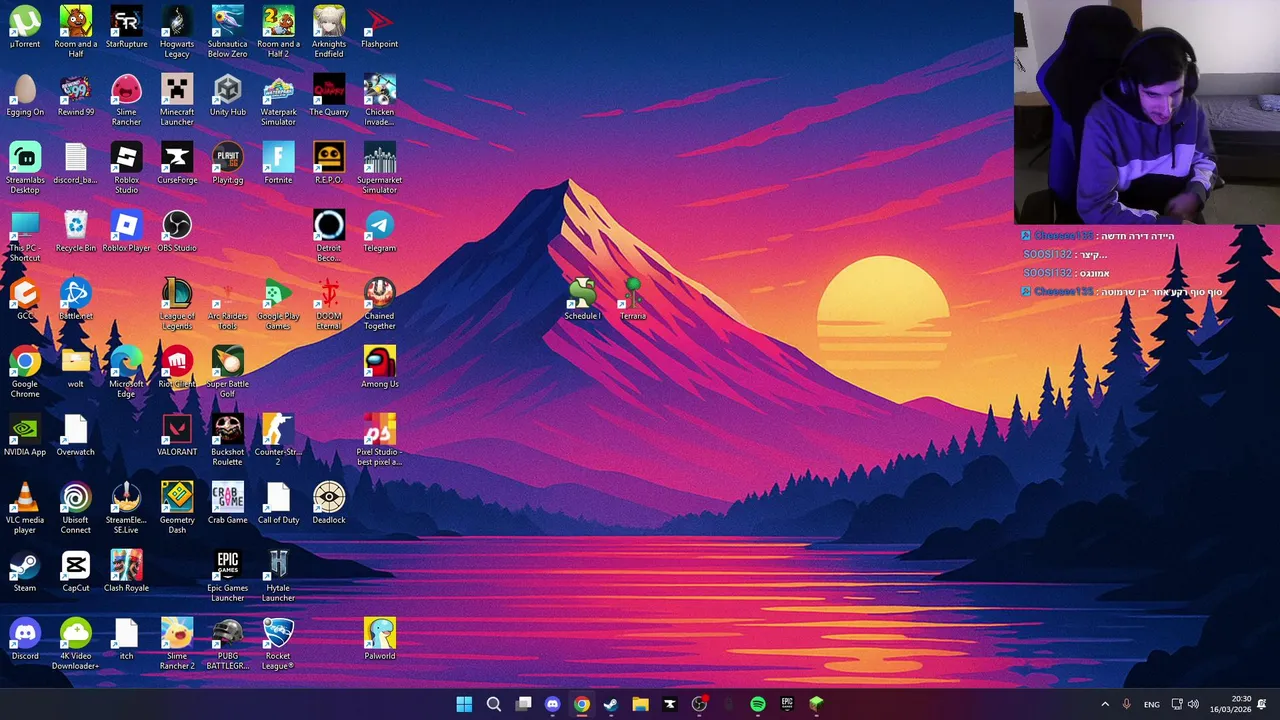Launch StarRupture from the desktop
The image size is (1280, 720).
tap(126, 28)
